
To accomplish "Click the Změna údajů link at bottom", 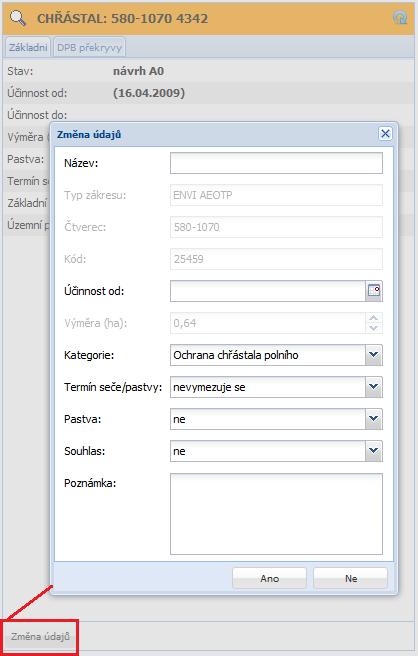I will pos(40,637).
